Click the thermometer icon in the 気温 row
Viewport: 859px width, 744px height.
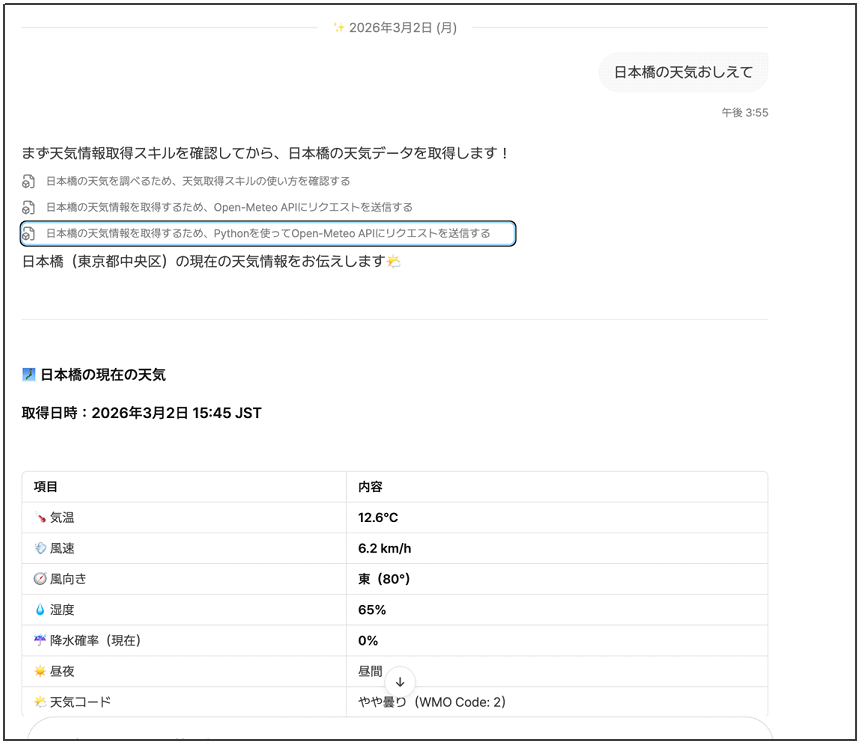pyautogui.click(x=40, y=518)
